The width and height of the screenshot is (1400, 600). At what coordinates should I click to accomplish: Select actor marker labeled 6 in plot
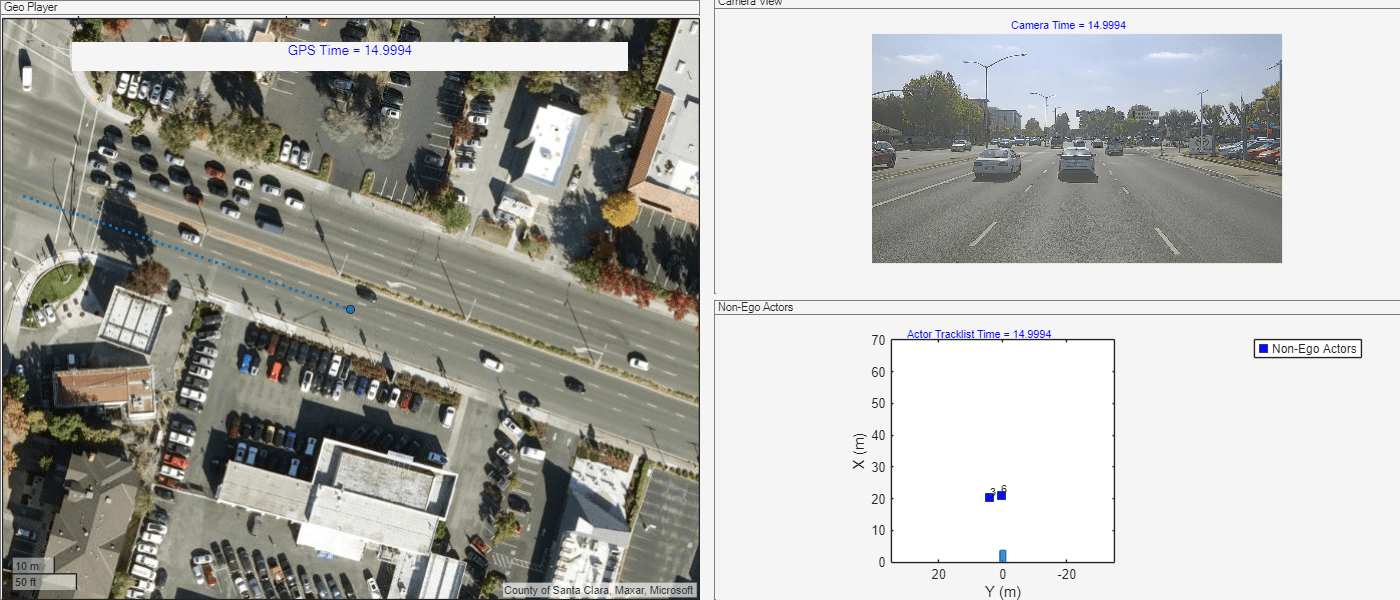(x=1001, y=495)
